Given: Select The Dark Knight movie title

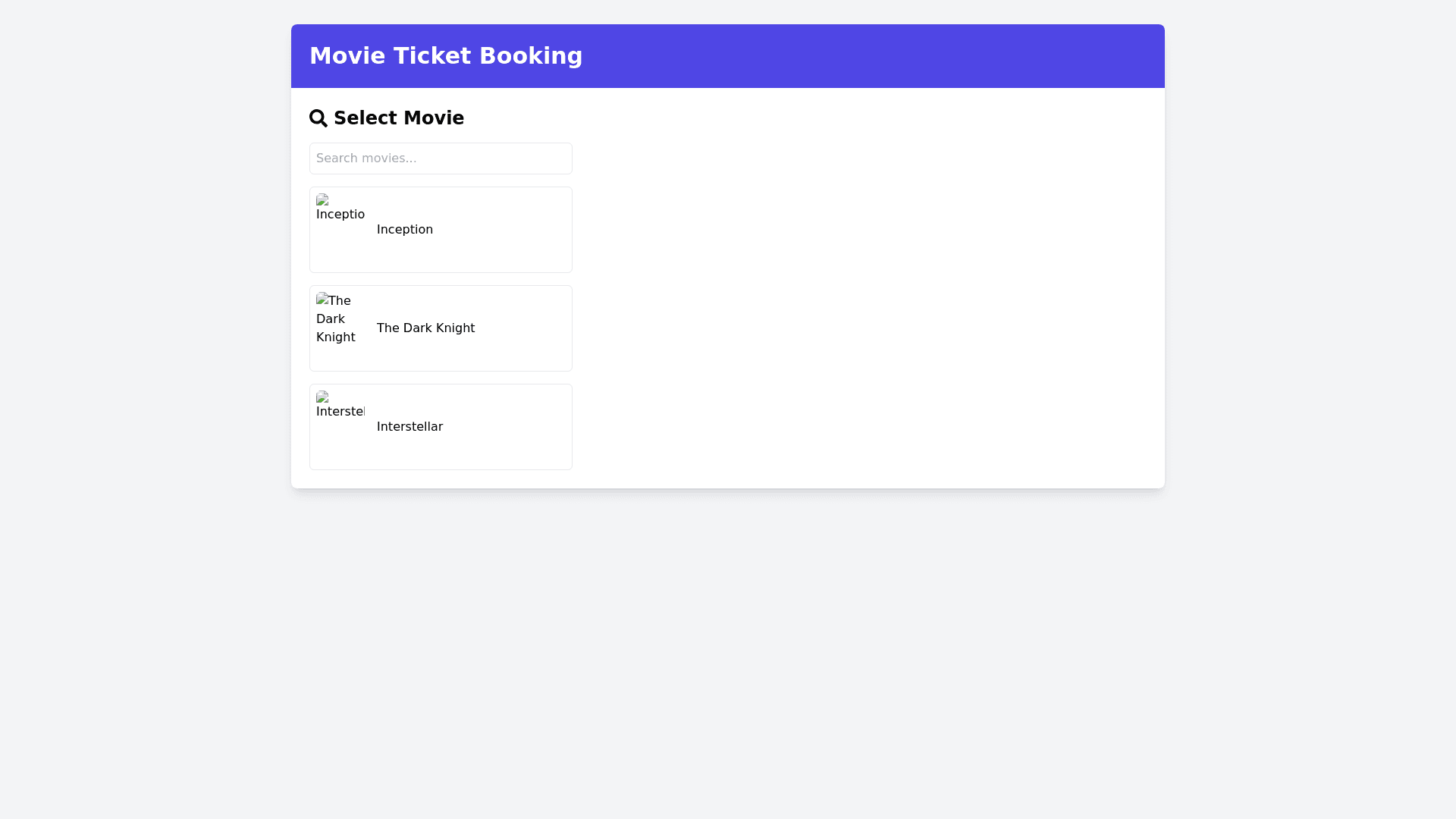Looking at the screenshot, I should 425,328.
